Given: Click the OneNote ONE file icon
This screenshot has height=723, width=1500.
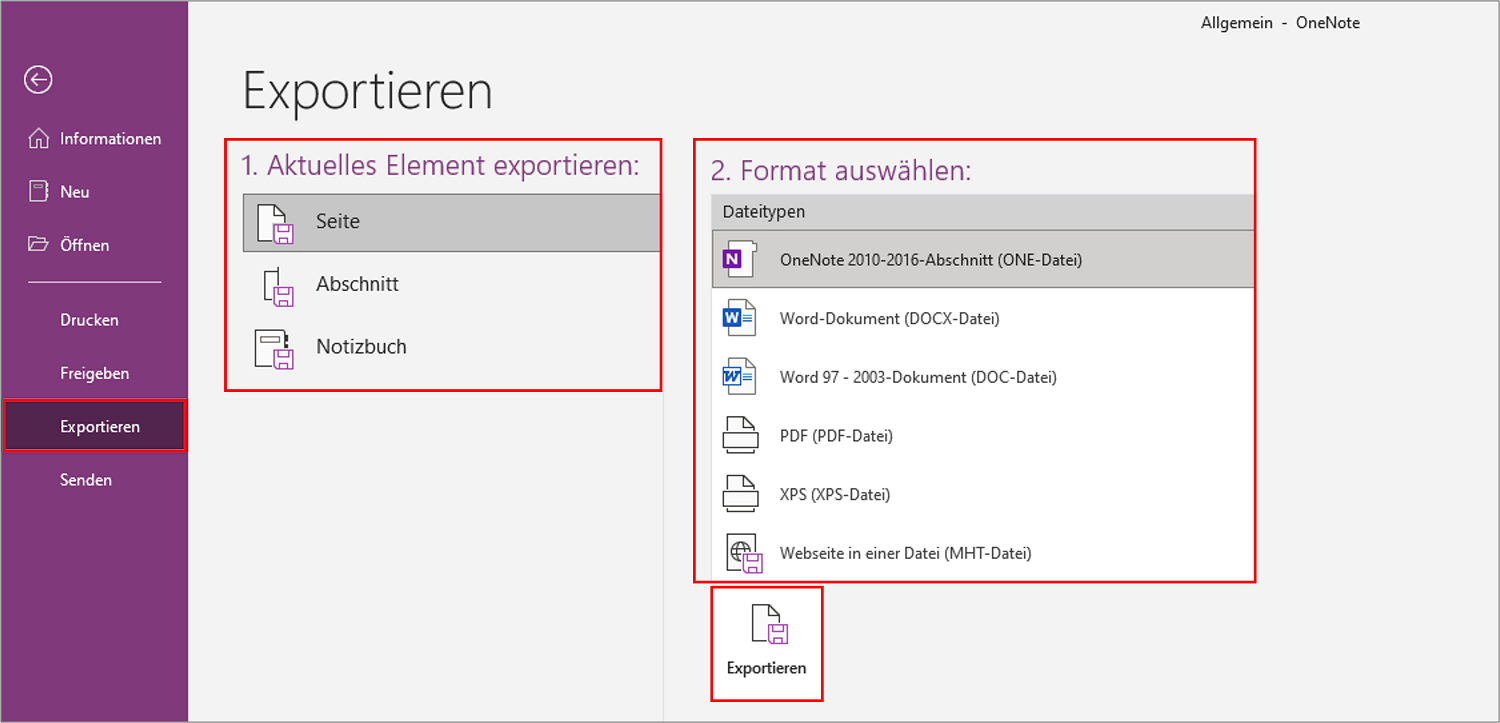Looking at the screenshot, I should [740, 259].
